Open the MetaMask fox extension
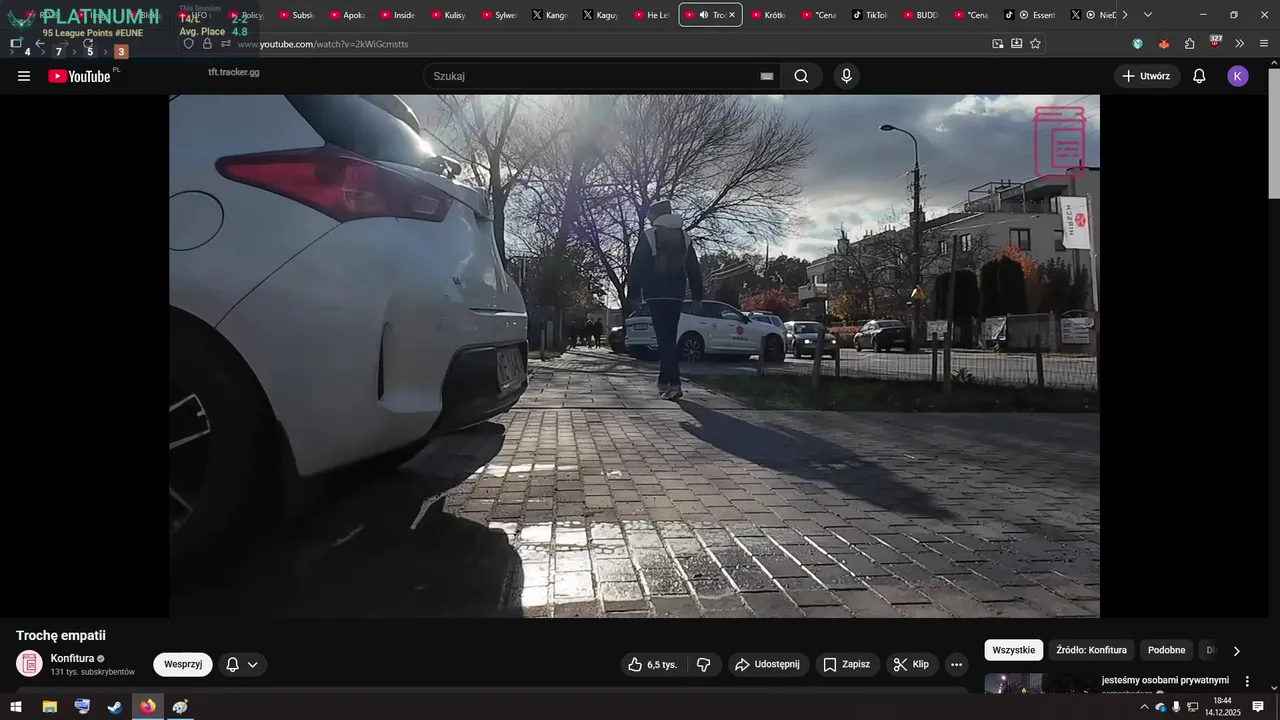Image resolution: width=1280 pixels, height=720 pixels. tap(1164, 44)
